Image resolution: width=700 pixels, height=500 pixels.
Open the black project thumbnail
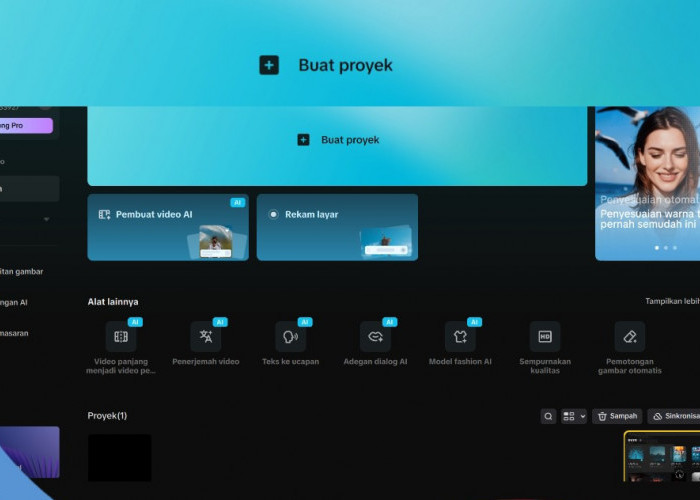click(x=119, y=458)
